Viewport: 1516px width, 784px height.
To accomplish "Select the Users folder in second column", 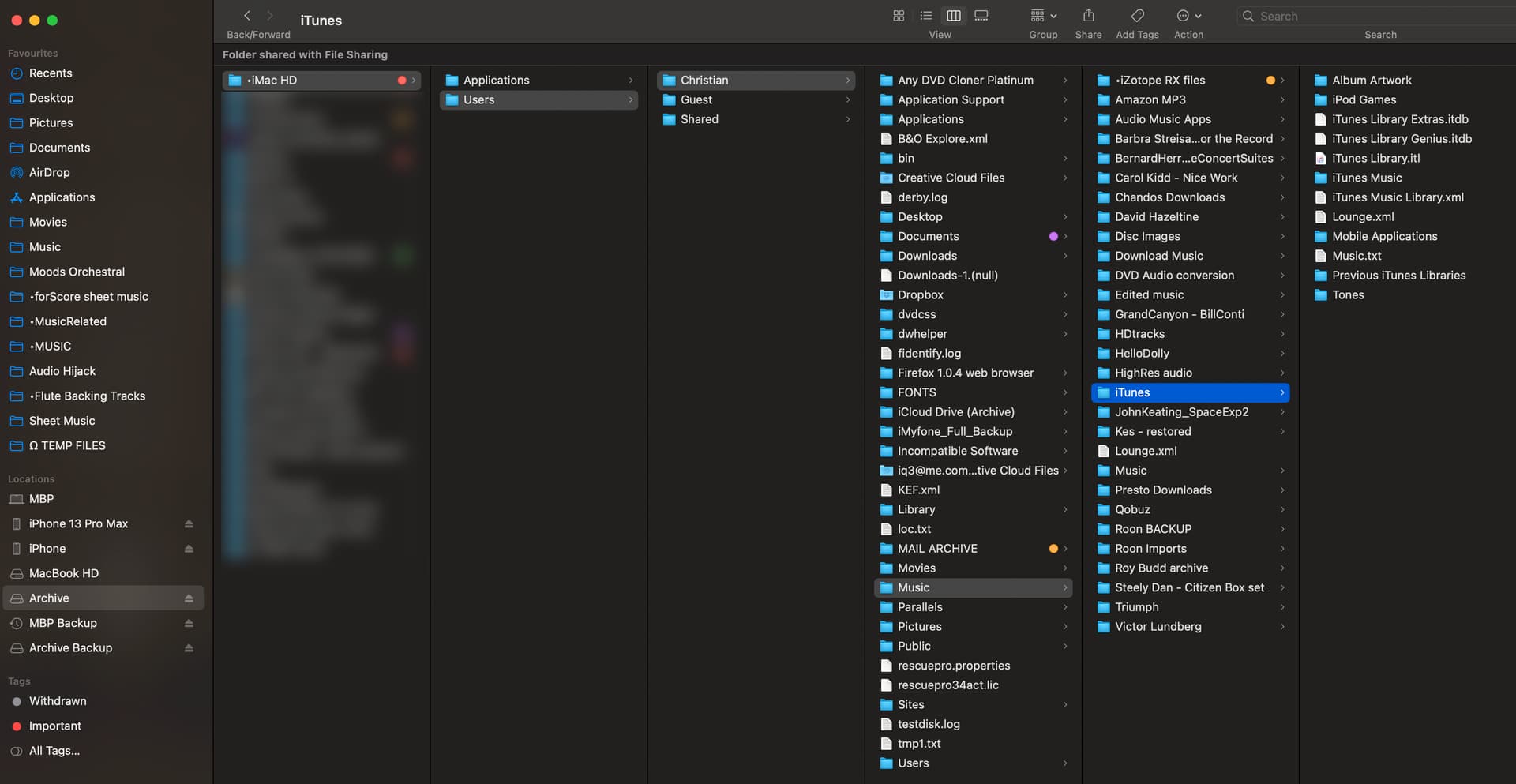I will coord(539,99).
